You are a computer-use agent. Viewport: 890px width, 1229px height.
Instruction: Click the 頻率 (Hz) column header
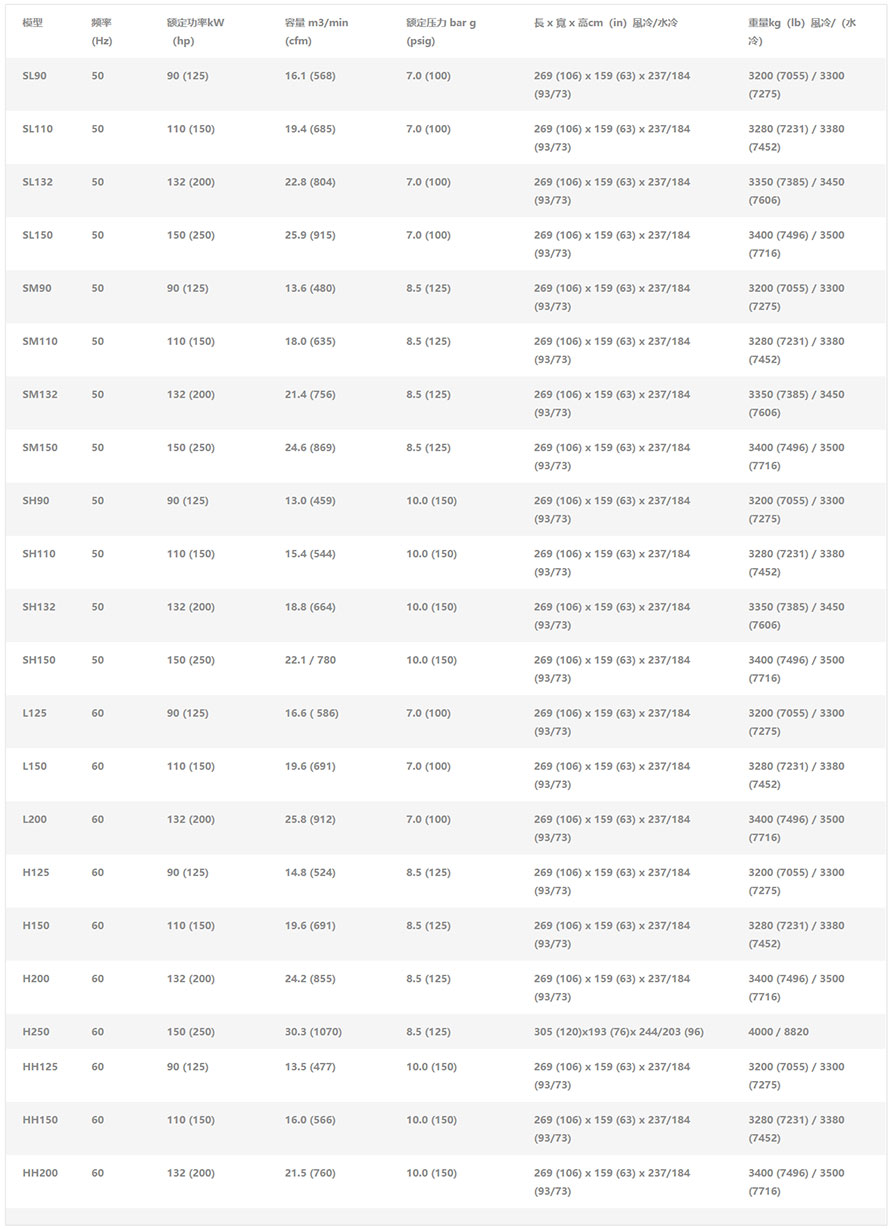tap(101, 32)
